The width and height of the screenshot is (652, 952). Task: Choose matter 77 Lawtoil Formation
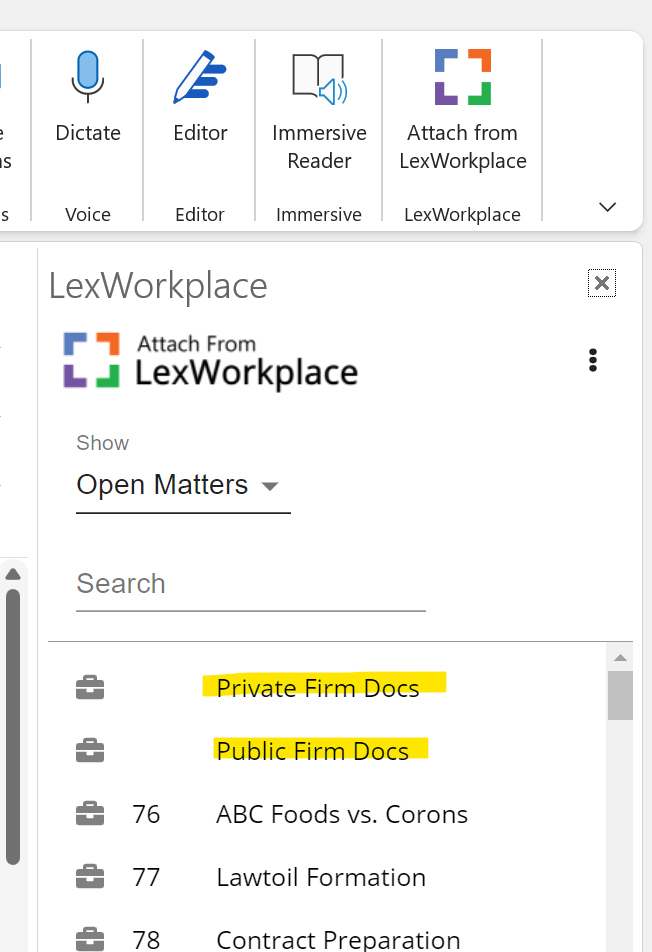pyautogui.click(x=320, y=877)
